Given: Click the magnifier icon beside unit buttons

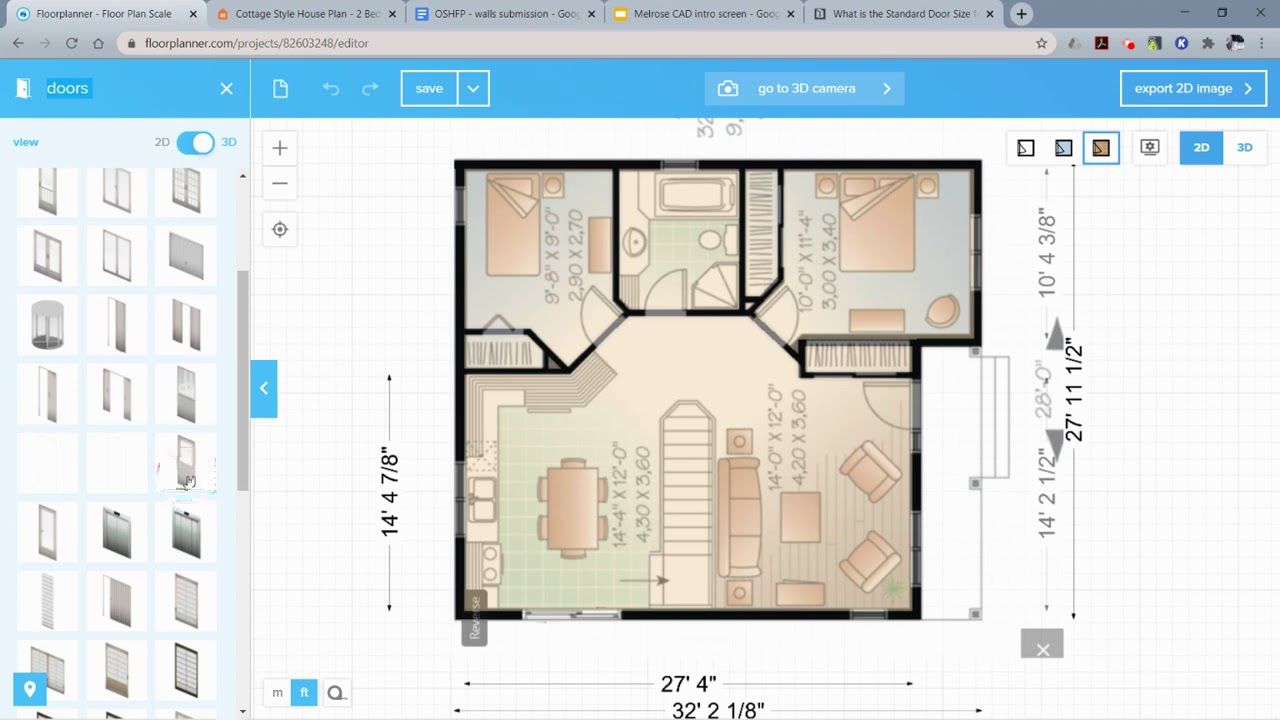Looking at the screenshot, I should (x=336, y=692).
